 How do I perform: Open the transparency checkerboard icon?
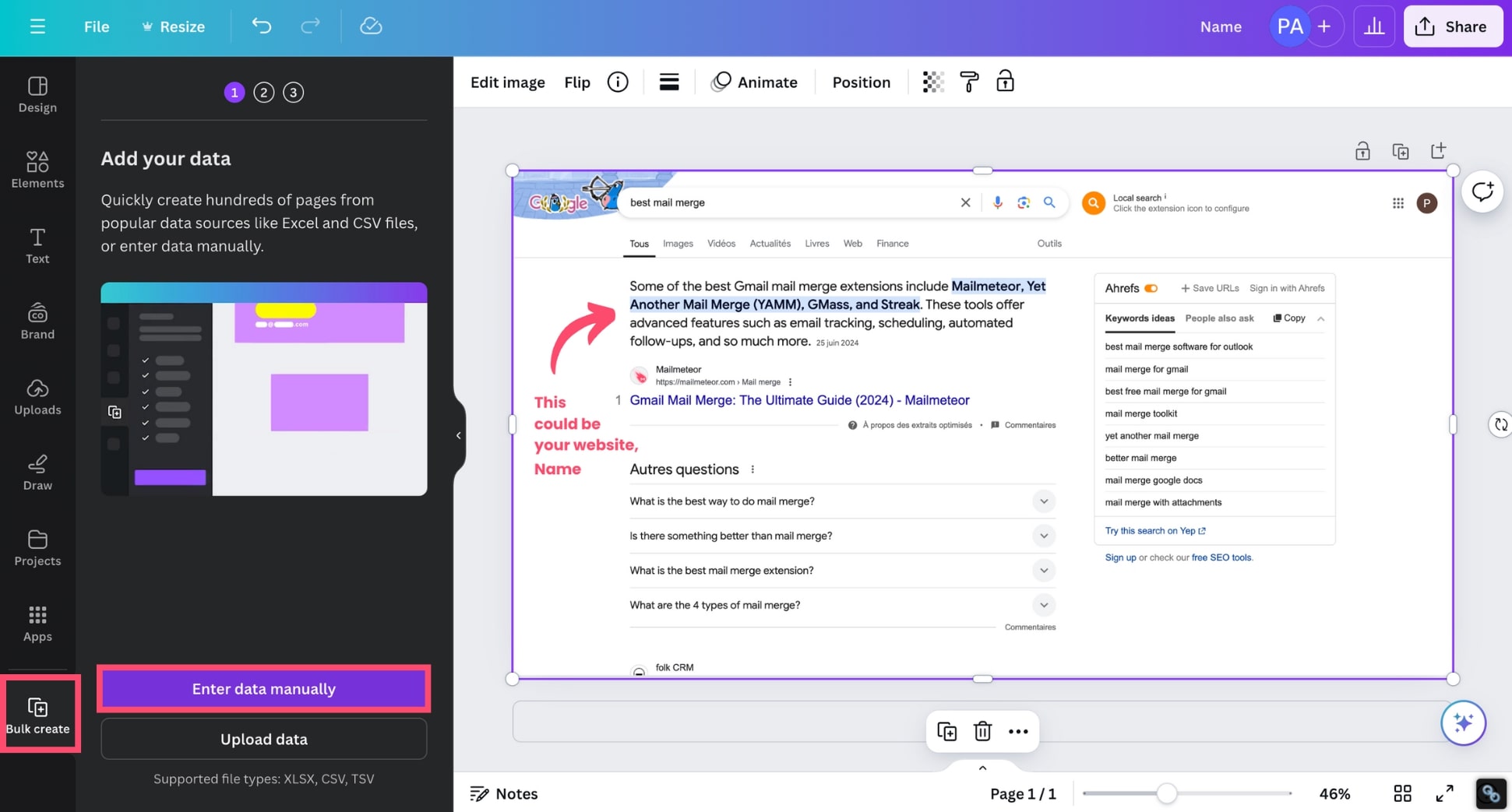[x=933, y=82]
